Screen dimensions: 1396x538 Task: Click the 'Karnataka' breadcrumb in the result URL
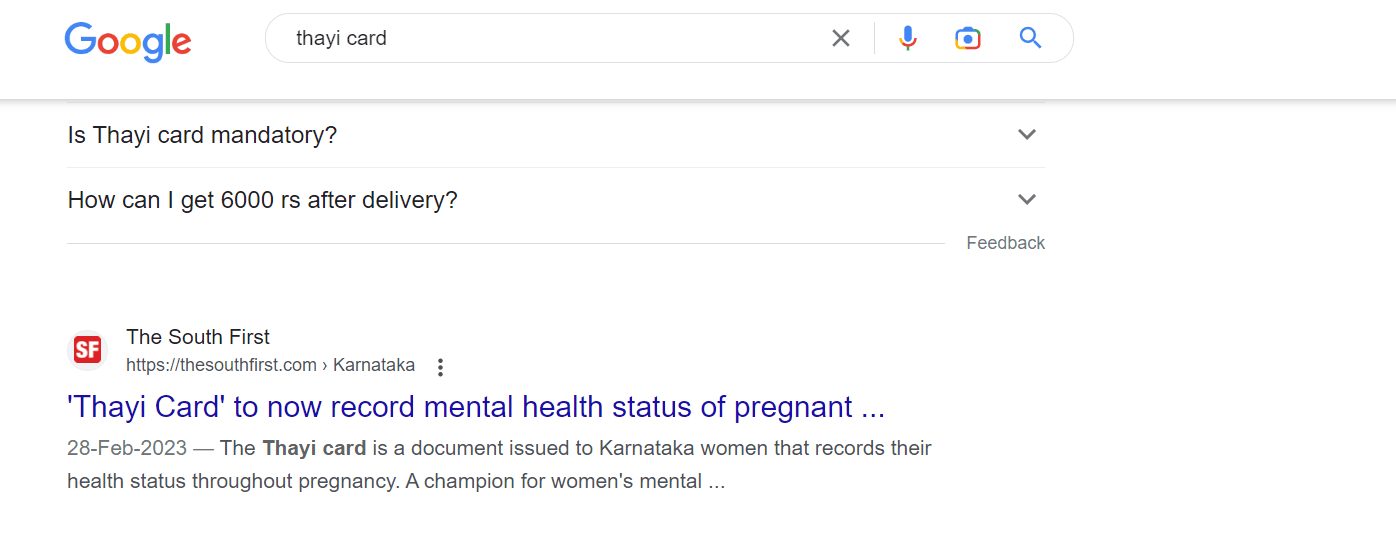tap(374, 365)
